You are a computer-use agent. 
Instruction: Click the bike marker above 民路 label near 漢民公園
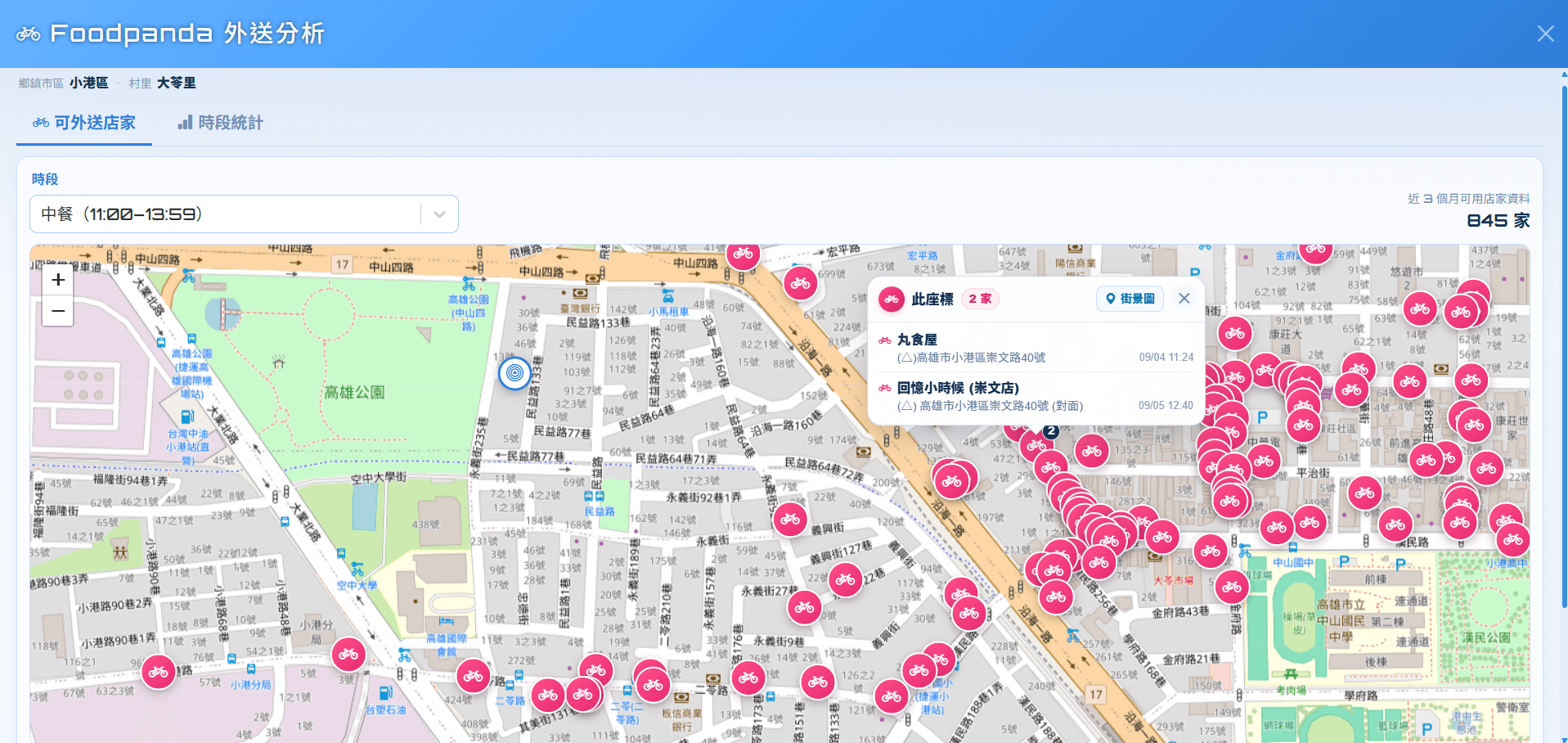[x=1396, y=525]
